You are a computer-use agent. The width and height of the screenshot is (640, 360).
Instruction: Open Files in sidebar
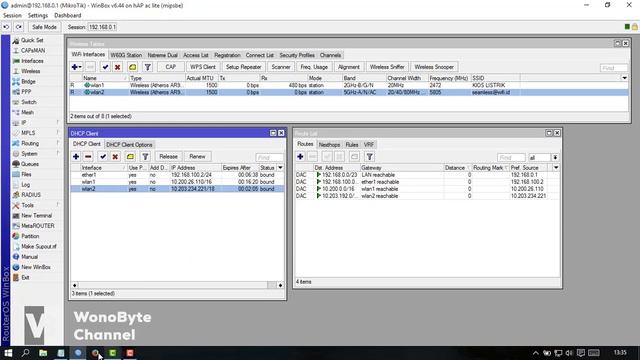pyautogui.click(x=26, y=174)
